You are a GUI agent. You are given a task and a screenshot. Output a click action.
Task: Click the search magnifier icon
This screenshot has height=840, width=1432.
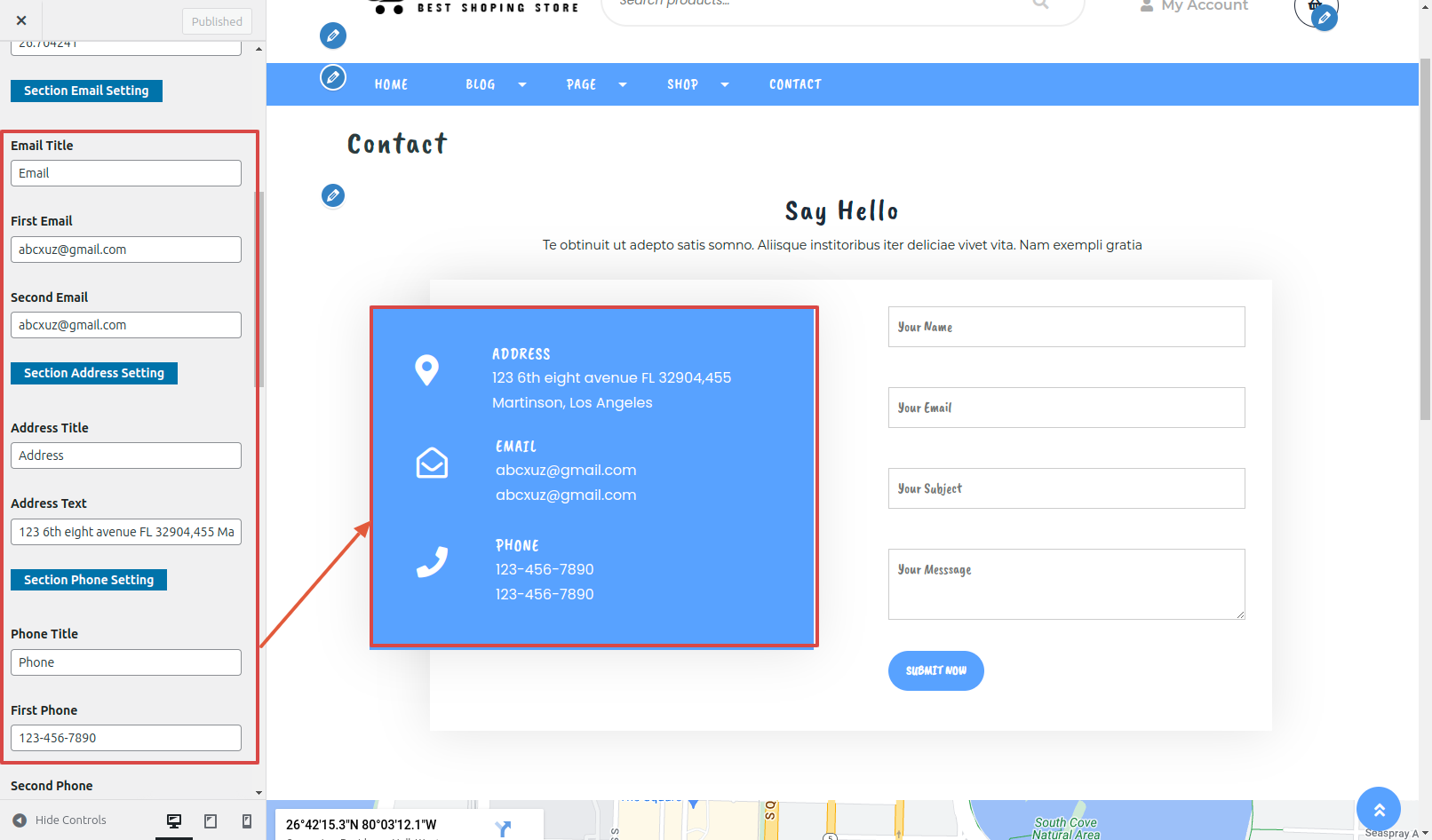[x=1041, y=4]
